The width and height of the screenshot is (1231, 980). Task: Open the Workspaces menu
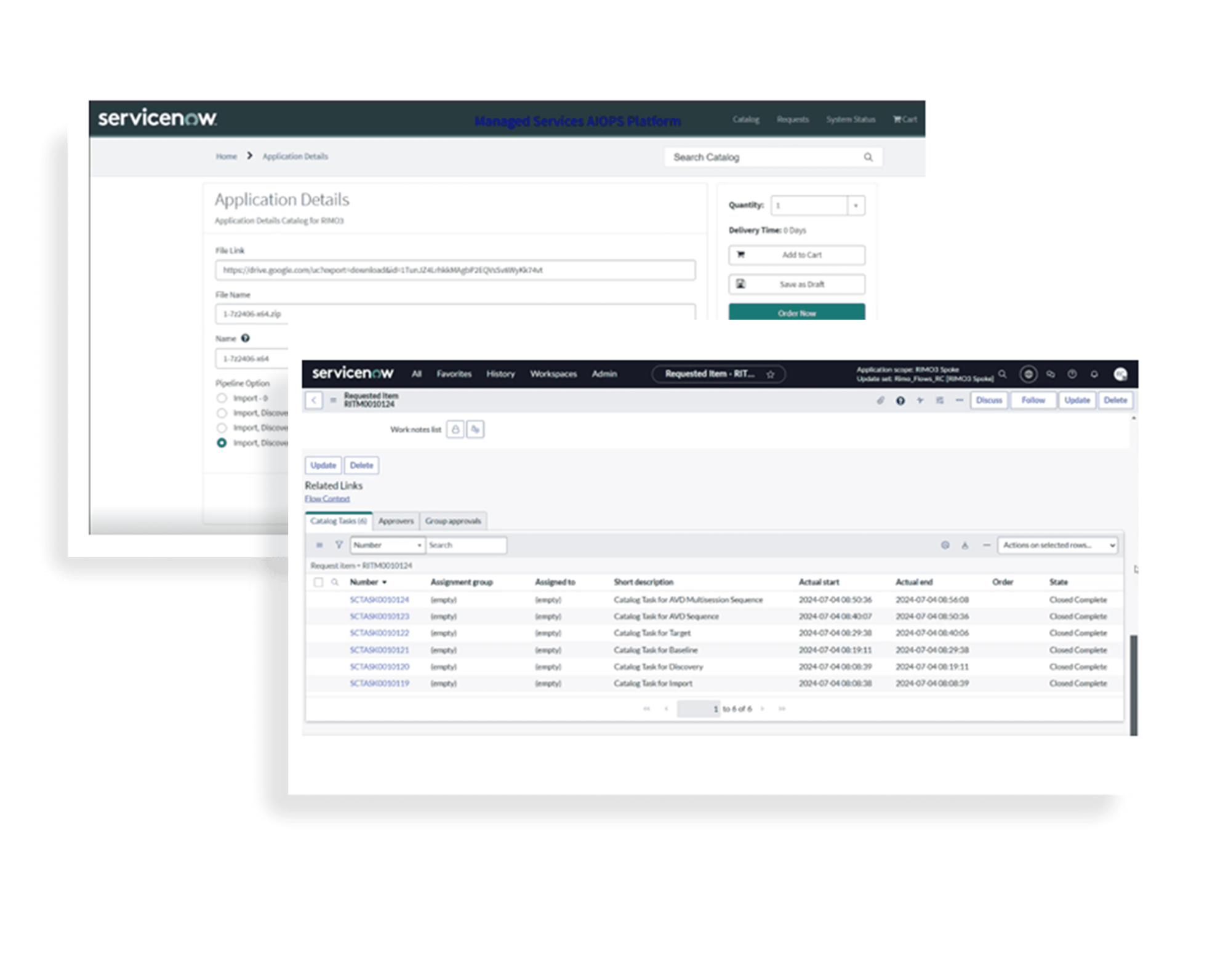pyautogui.click(x=553, y=374)
